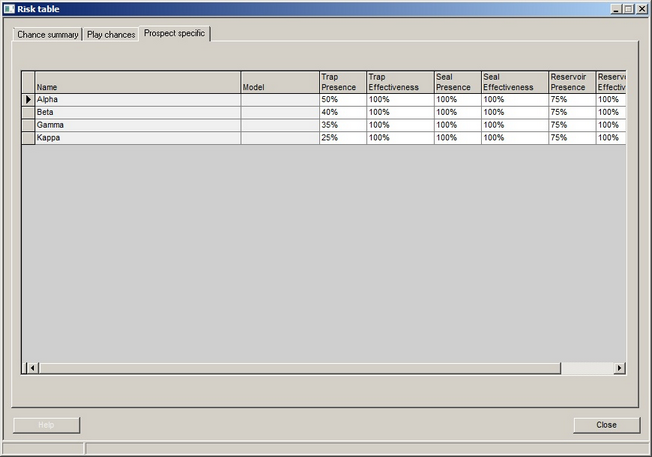Click the Model column header
Screen dimensions: 652x457
[279, 82]
